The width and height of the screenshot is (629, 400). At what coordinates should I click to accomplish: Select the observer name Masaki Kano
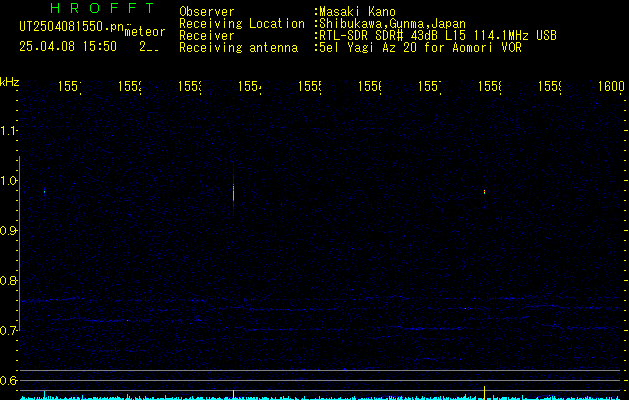(357, 12)
